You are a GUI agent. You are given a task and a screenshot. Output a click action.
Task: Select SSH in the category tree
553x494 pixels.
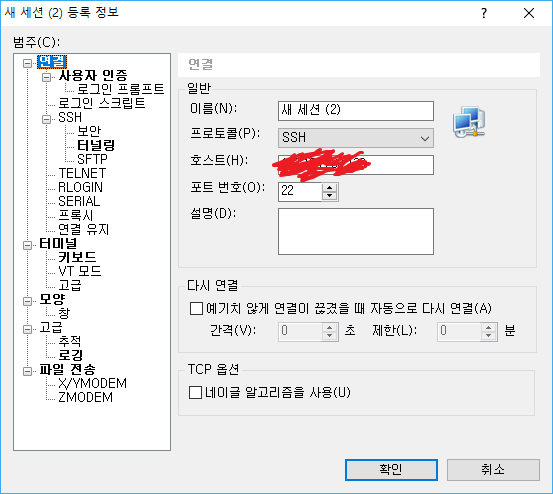[x=70, y=117]
